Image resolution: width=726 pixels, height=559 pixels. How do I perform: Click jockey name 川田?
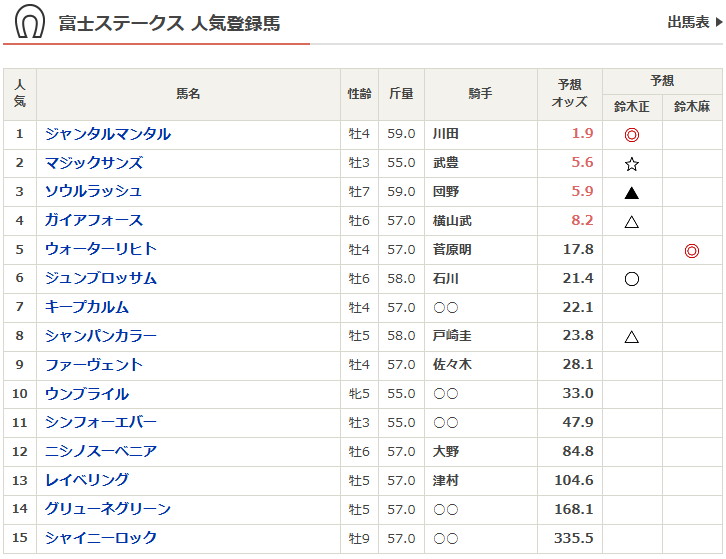coord(446,134)
